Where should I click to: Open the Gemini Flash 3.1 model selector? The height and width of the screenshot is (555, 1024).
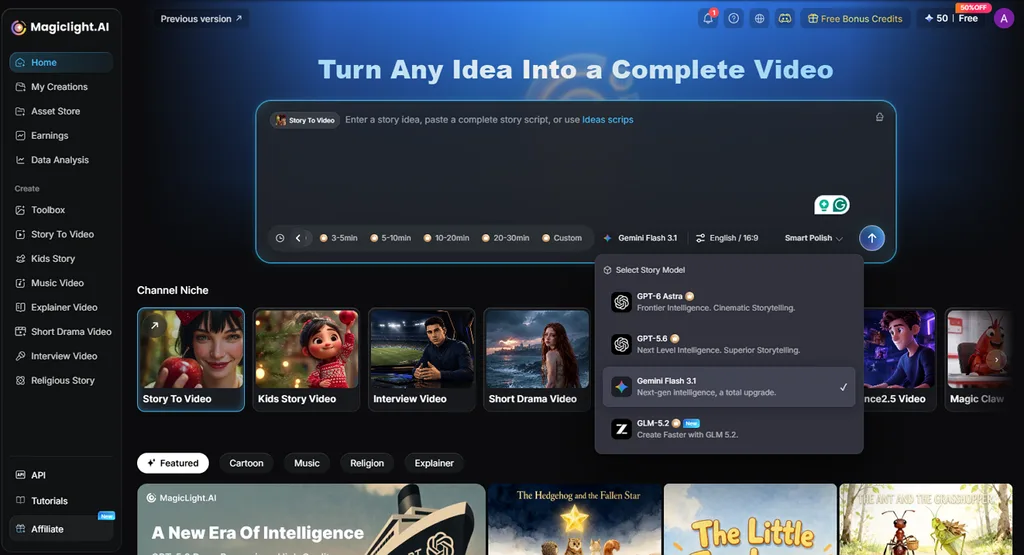click(x=640, y=238)
